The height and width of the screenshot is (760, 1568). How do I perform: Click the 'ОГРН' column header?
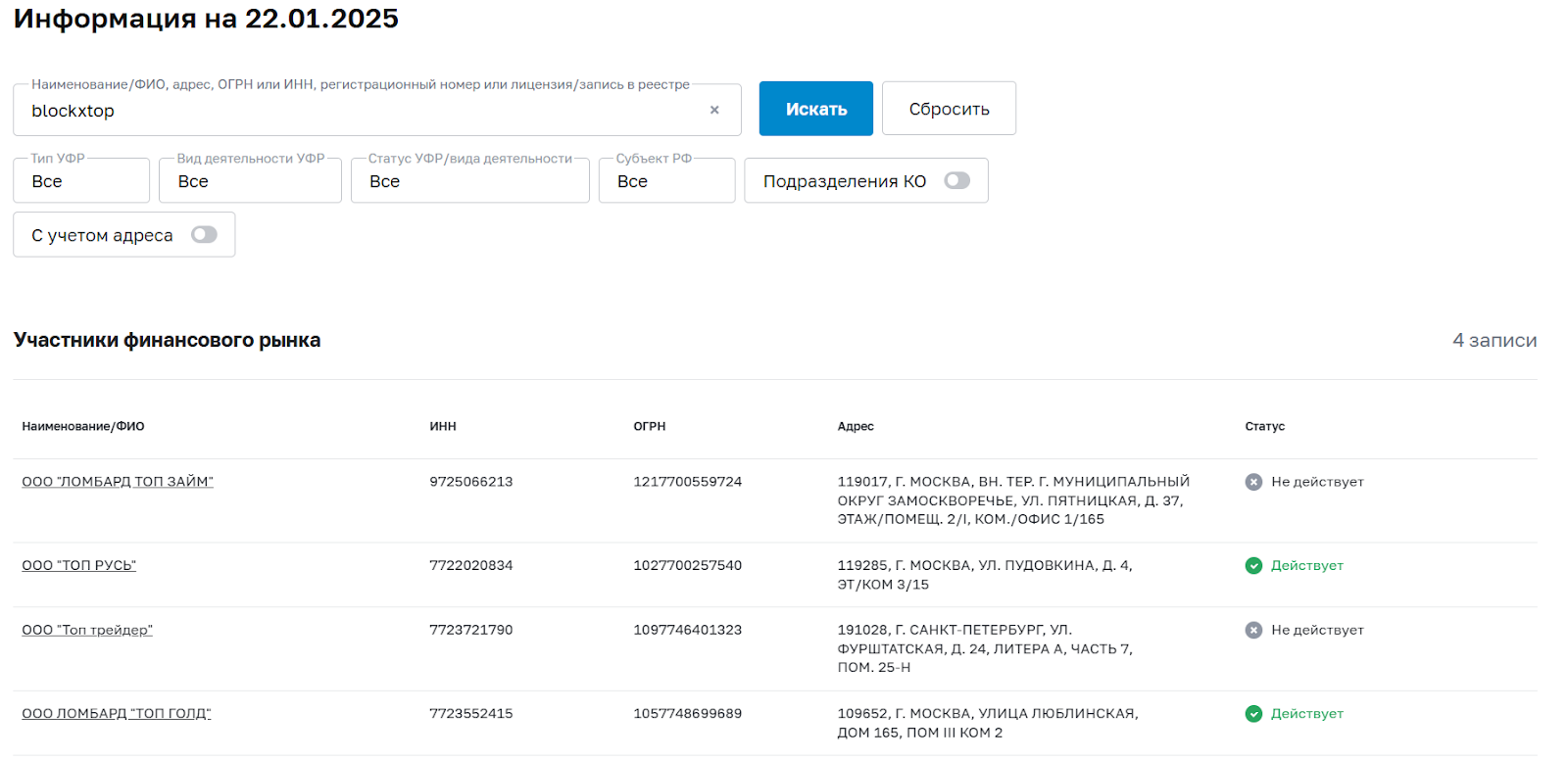pos(650,426)
